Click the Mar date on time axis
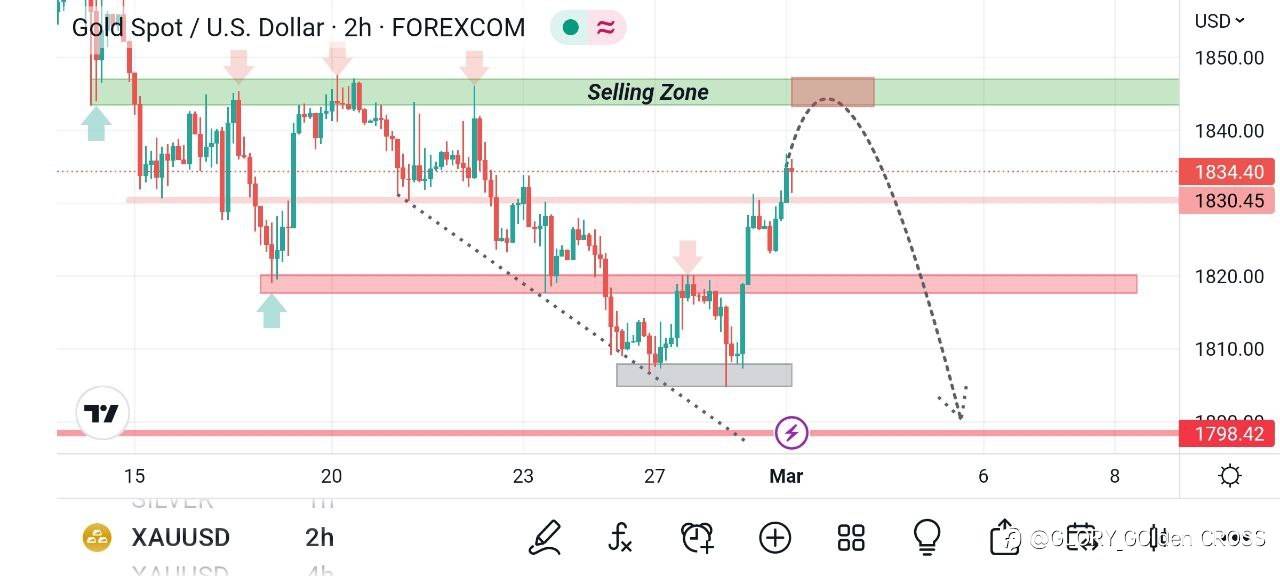The width and height of the screenshot is (1280, 576). pyautogui.click(x=786, y=476)
